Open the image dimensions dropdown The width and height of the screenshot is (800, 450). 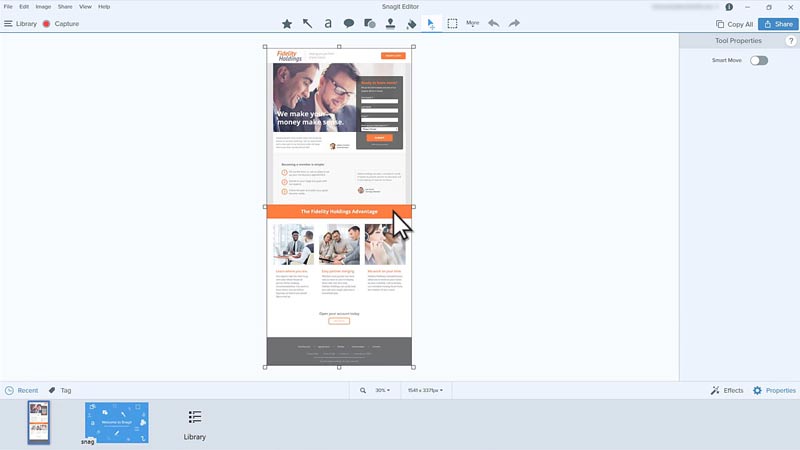[x=425, y=390]
